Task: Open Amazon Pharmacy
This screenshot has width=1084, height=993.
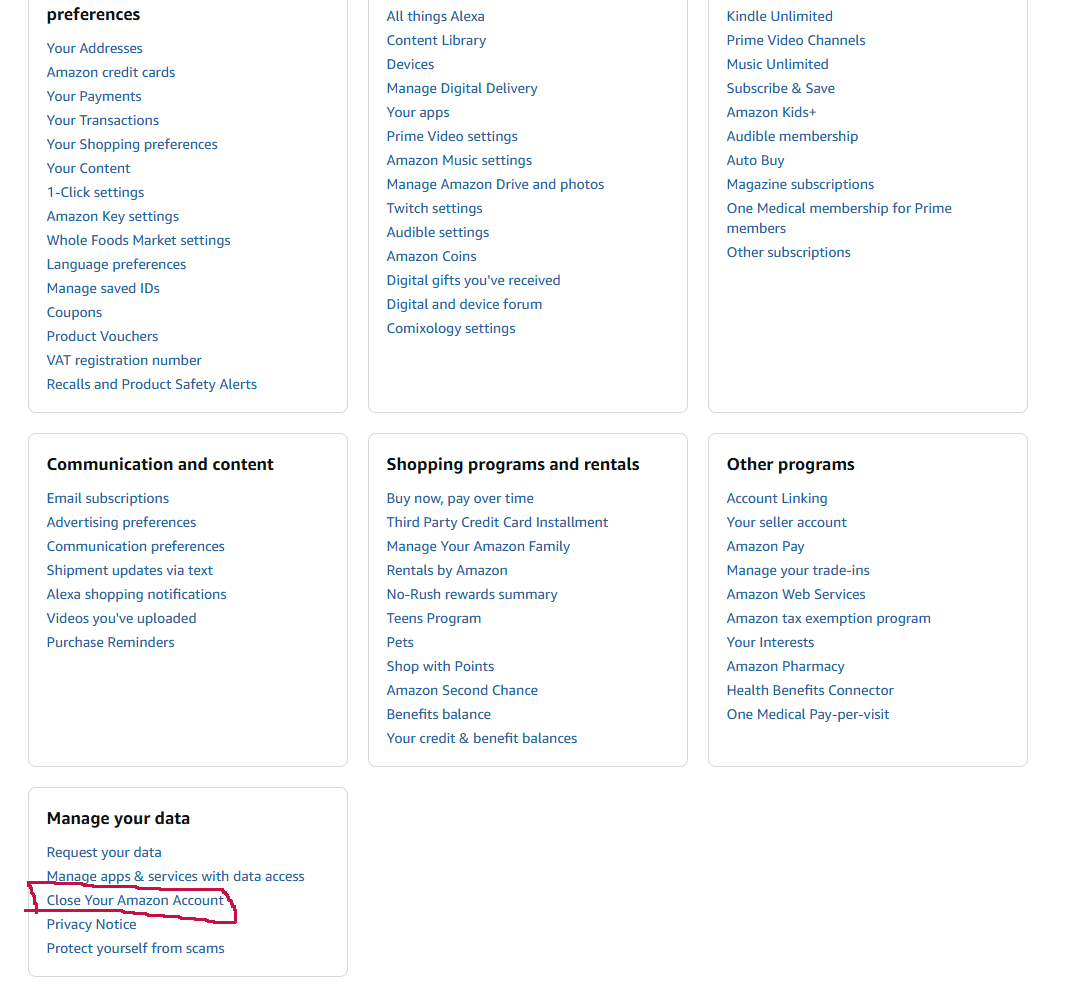Action: (786, 667)
